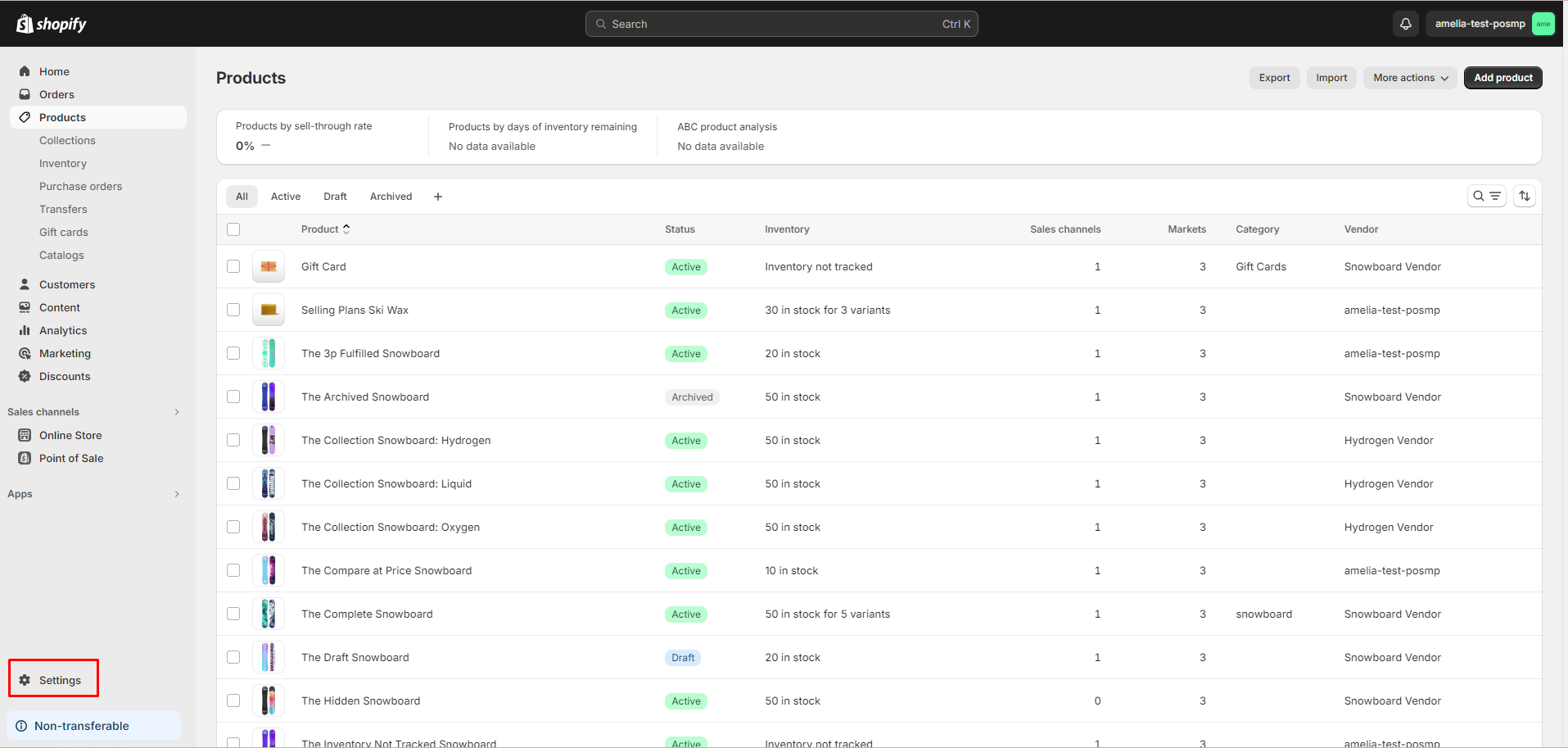Select the Point of Sale channel icon
The height and width of the screenshot is (748, 1568).
coord(25,458)
